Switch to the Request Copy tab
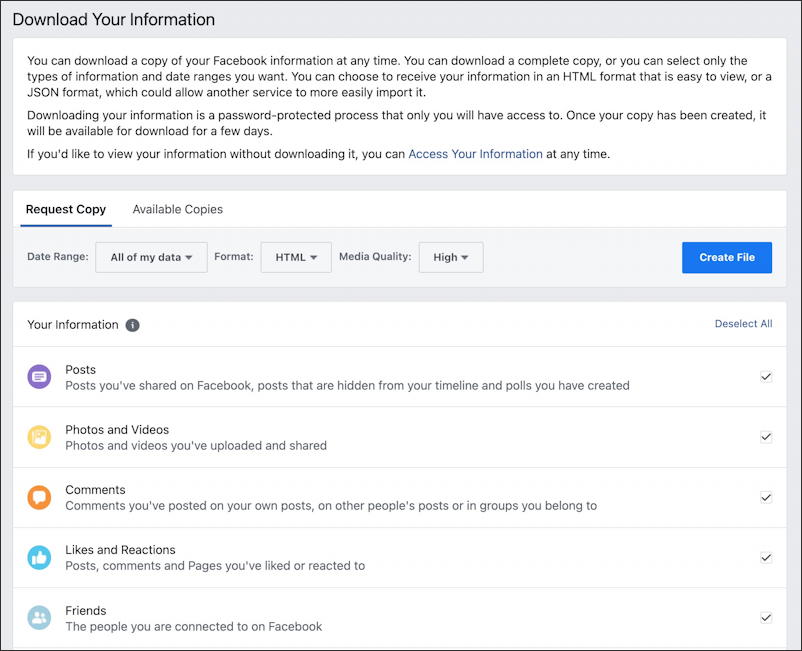The image size is (802, 651). [x=66, y=210]
